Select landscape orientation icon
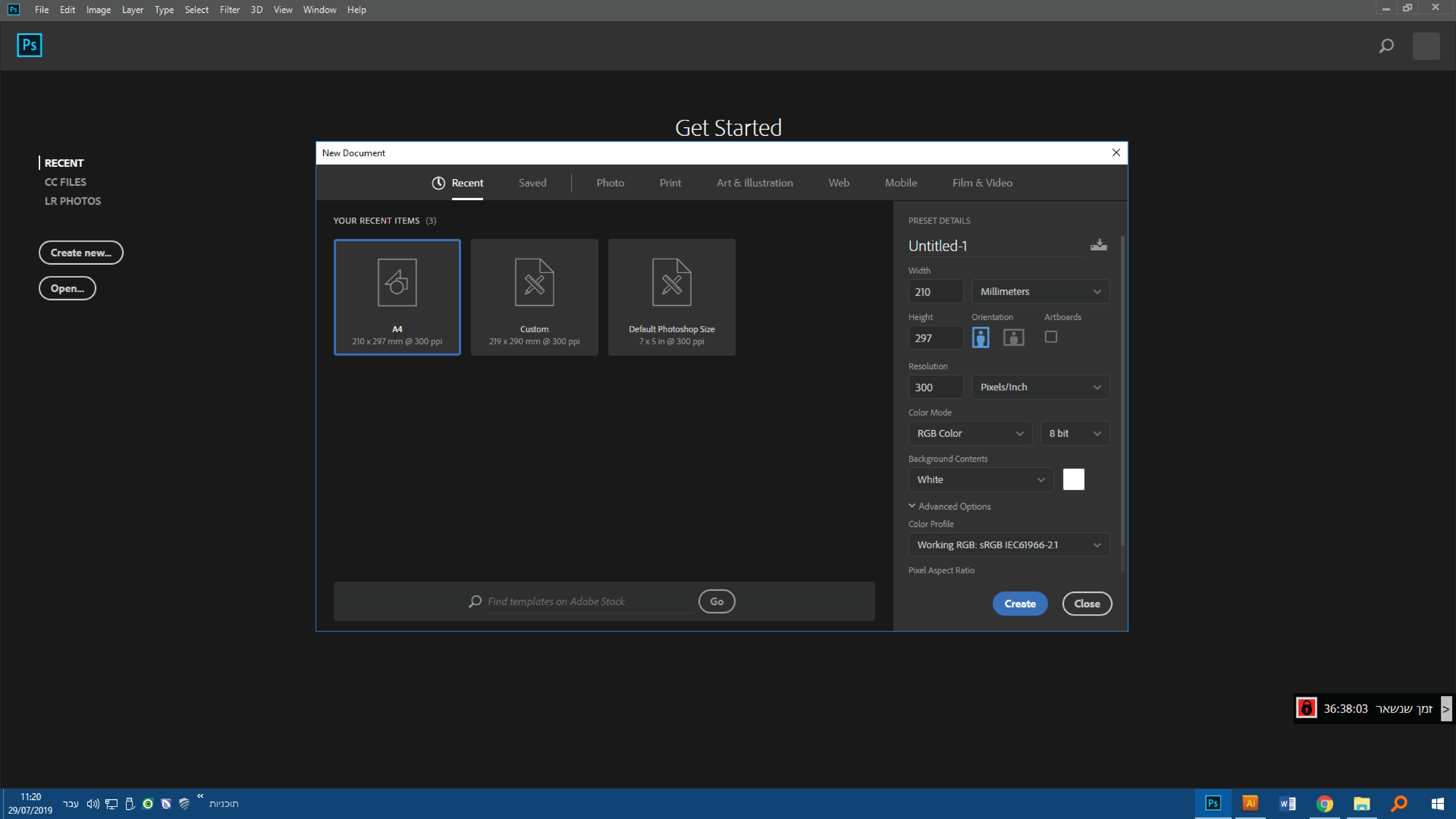 point(1013,337)
